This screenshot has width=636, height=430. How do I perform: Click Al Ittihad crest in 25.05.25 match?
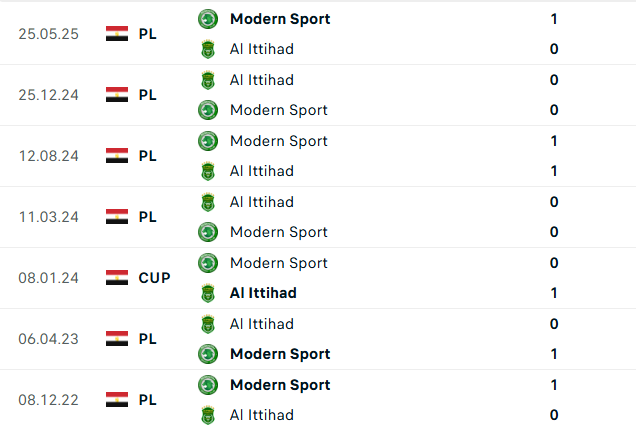pyautogui.click(x=208, y=49)
